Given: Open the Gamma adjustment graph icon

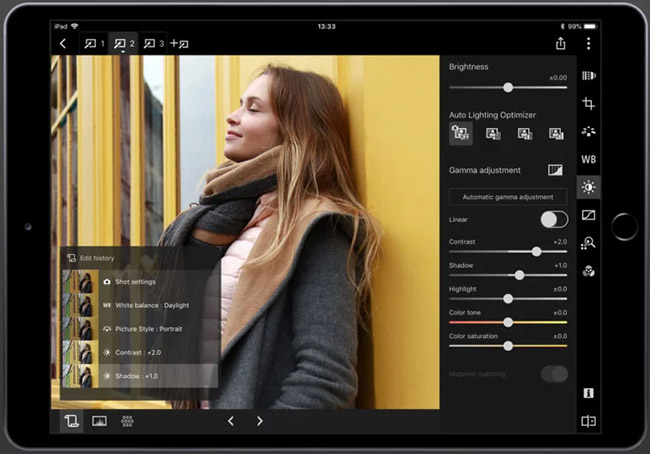Looking at the screenshot, I should 555,170.
